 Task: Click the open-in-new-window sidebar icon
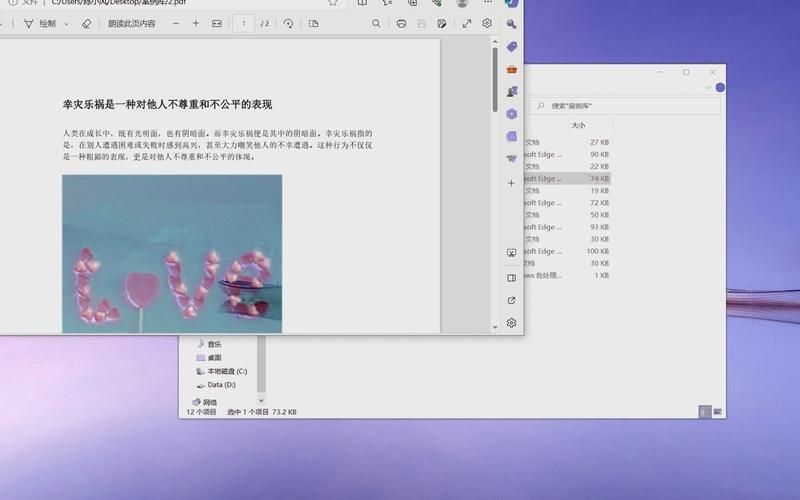tap(511, 300)
